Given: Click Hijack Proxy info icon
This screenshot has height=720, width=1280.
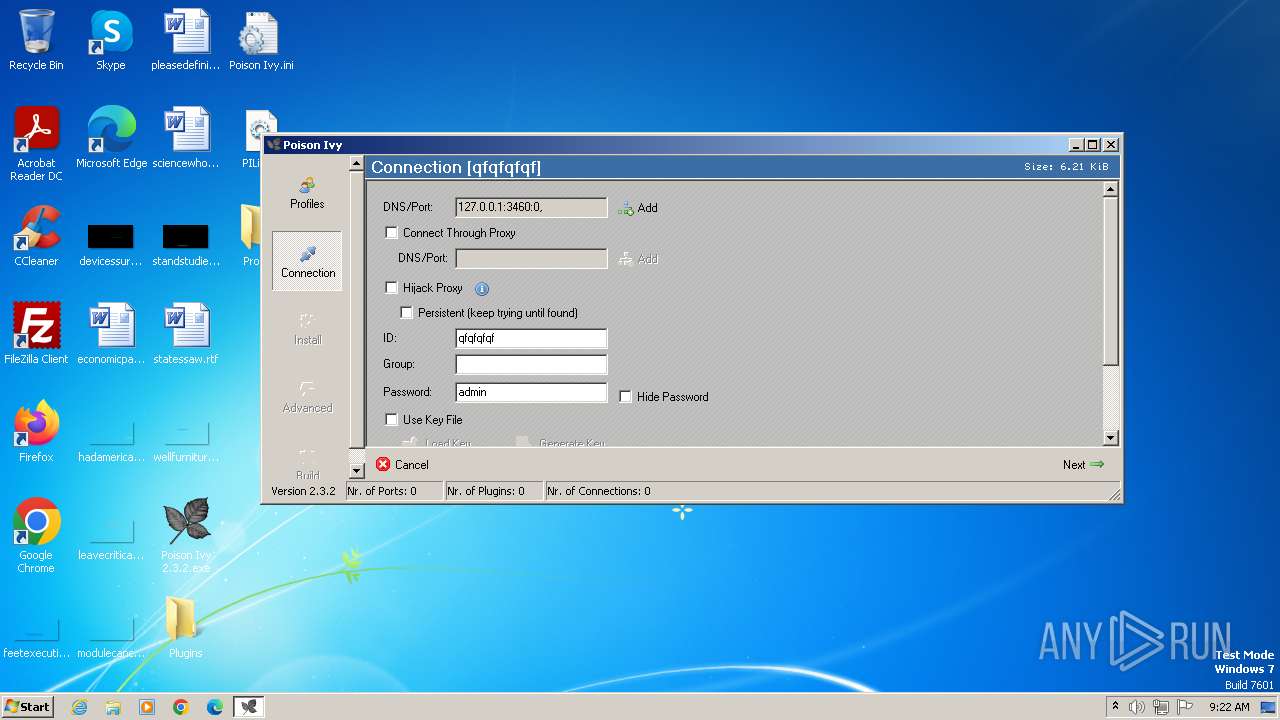Looking at the screenshot, I should coord(481,288).
